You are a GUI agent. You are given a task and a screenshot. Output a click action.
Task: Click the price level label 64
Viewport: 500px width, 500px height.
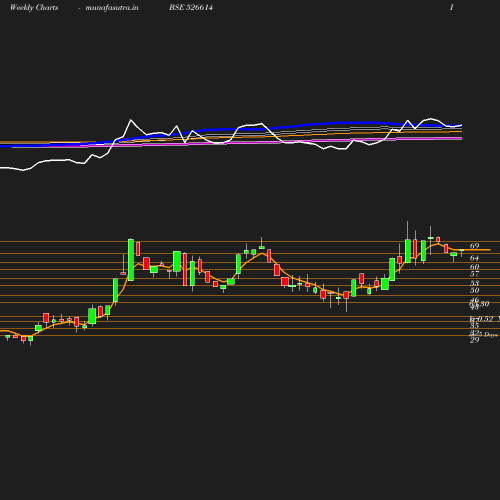pos(474,258)
